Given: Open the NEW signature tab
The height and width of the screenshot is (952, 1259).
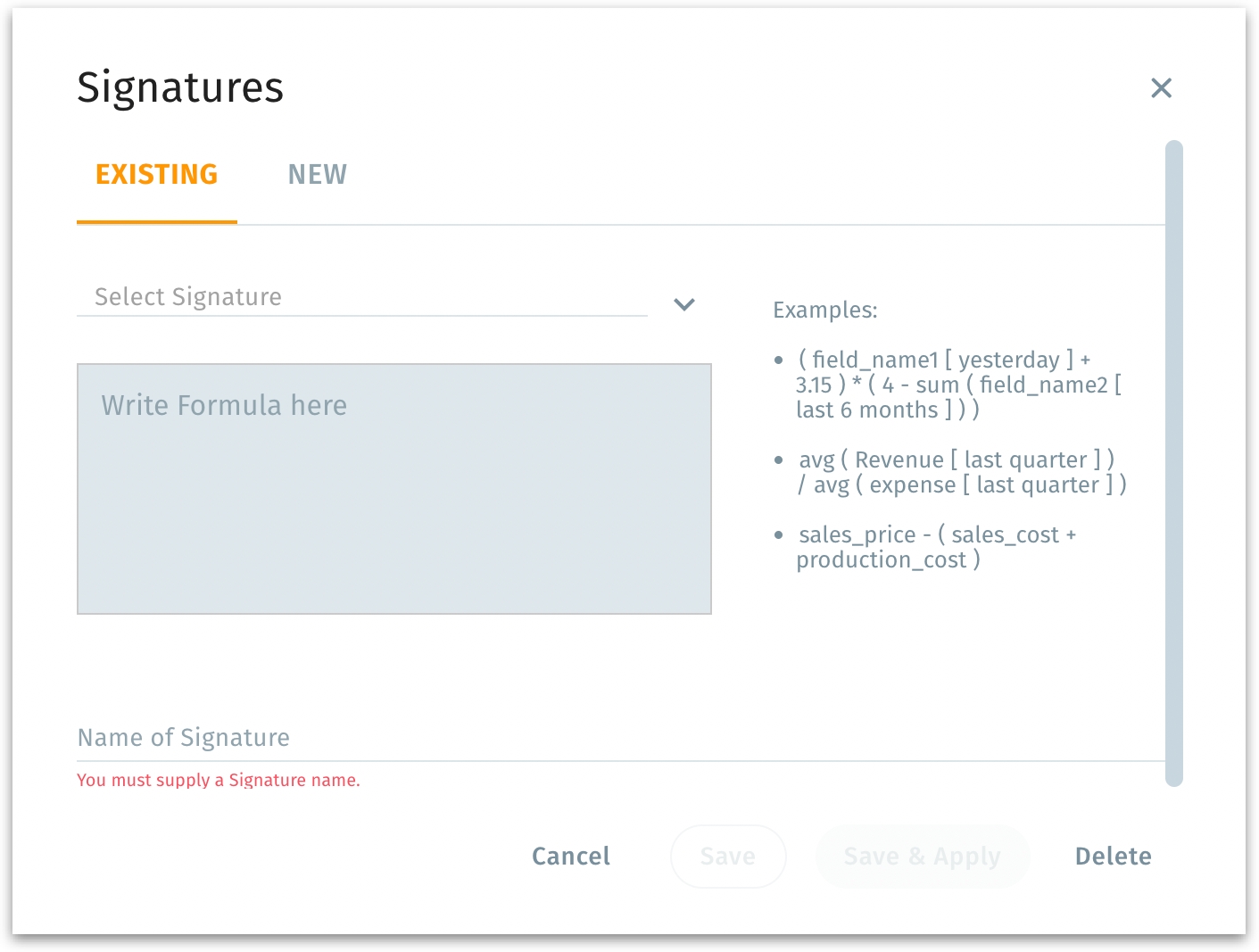Looking at the screenshot, I should pyautogui.click(x=317, y=175).
